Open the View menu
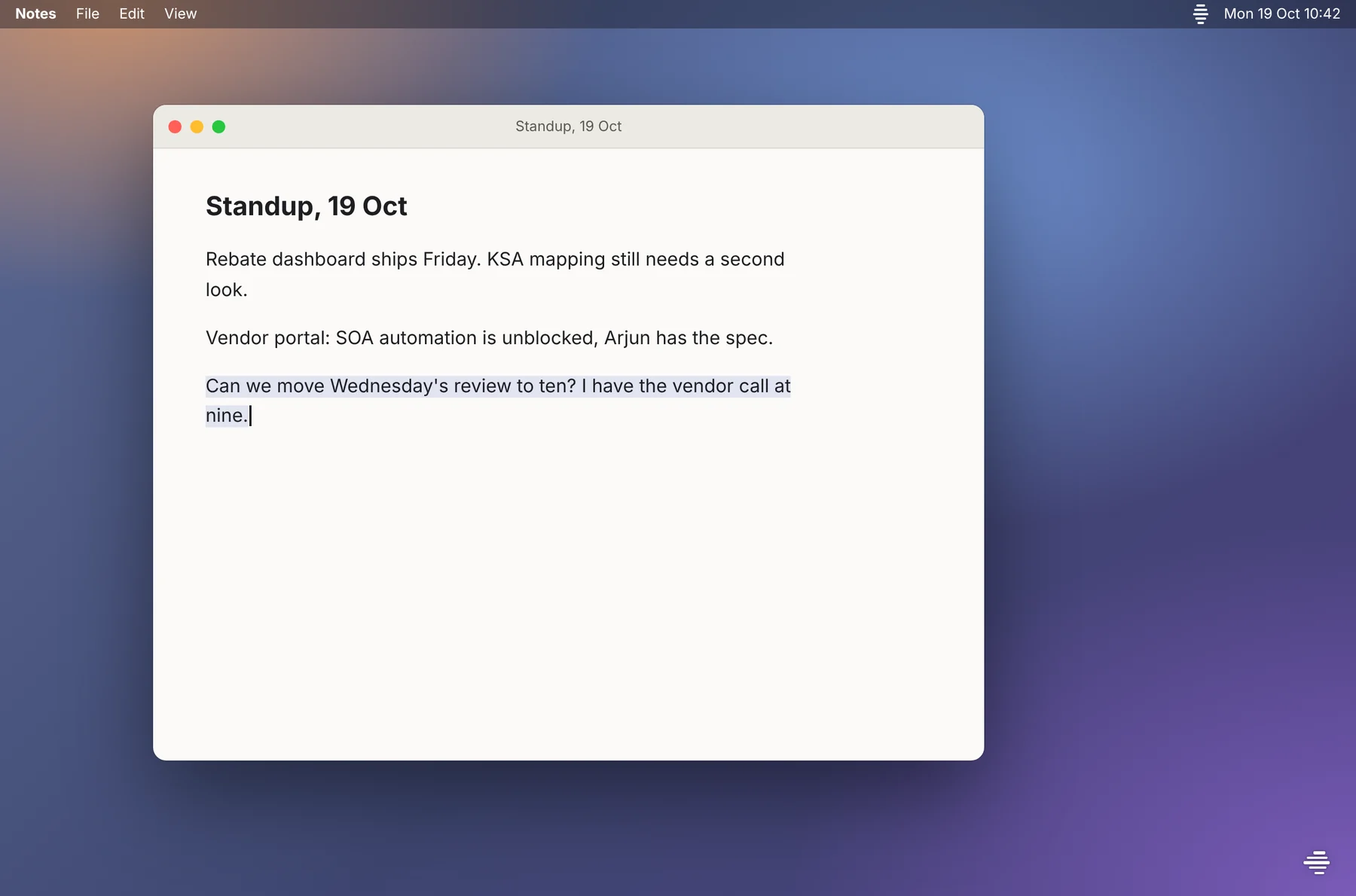This screenshot has width=1356, height=896. (180, 14)
